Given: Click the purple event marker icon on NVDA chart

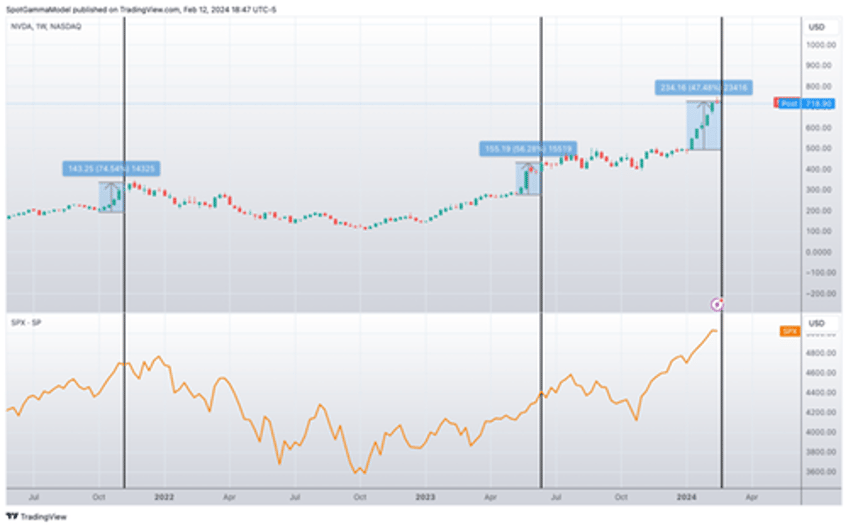Looking at the screenshot, I should click(x=717, y=305).
